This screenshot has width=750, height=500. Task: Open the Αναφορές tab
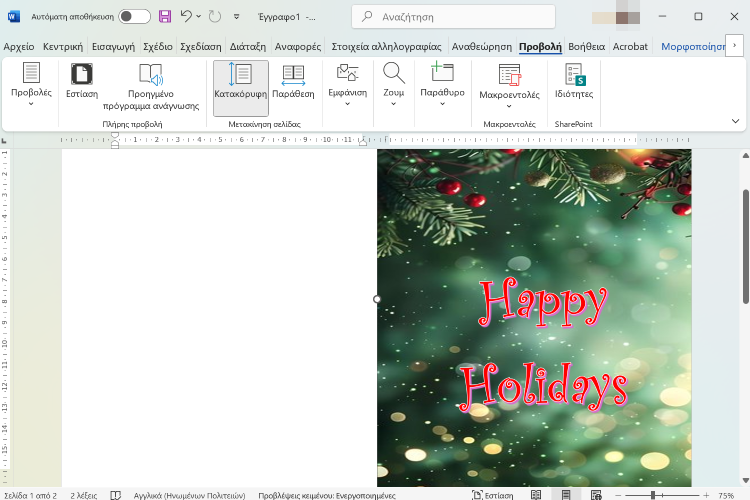coord(298,46)
